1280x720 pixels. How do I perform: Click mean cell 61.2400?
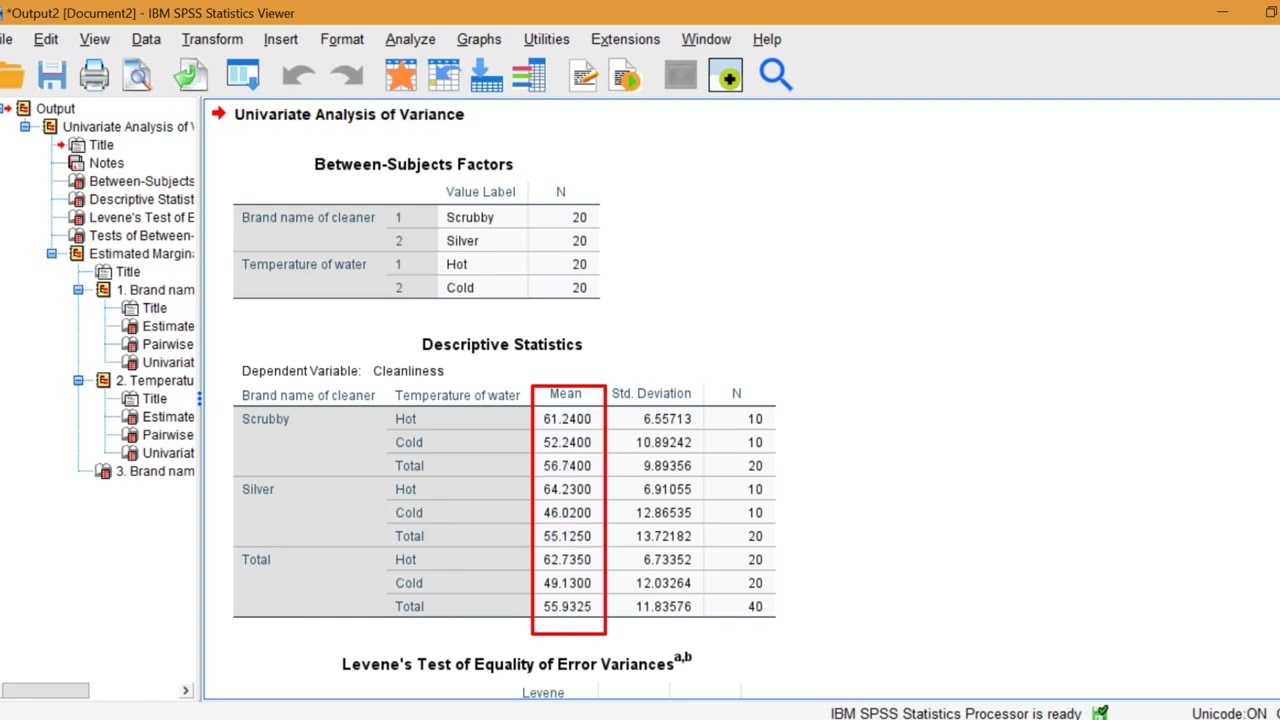point(567,419)
